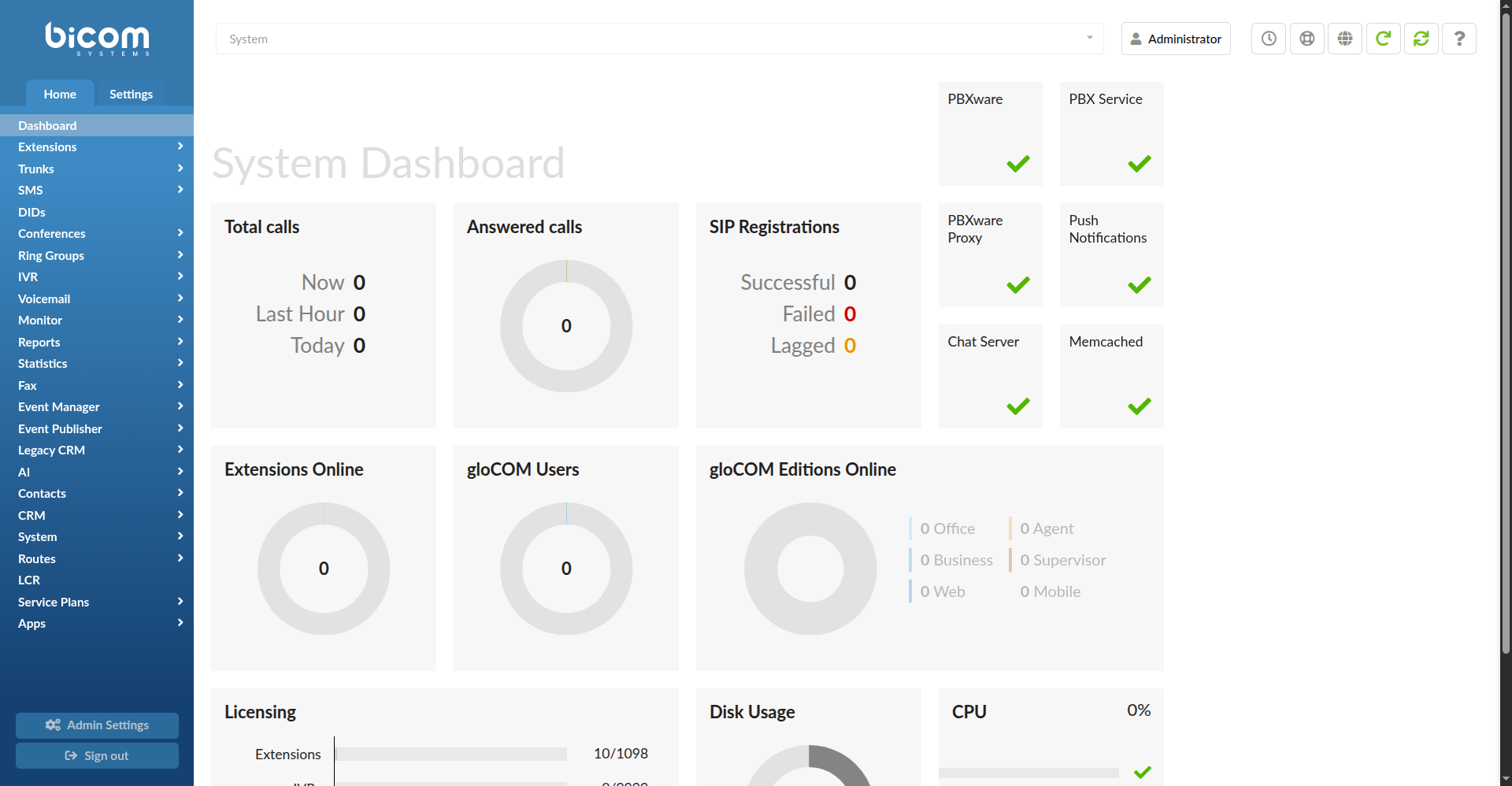Open System in the sidebar

tap(97, 536)
